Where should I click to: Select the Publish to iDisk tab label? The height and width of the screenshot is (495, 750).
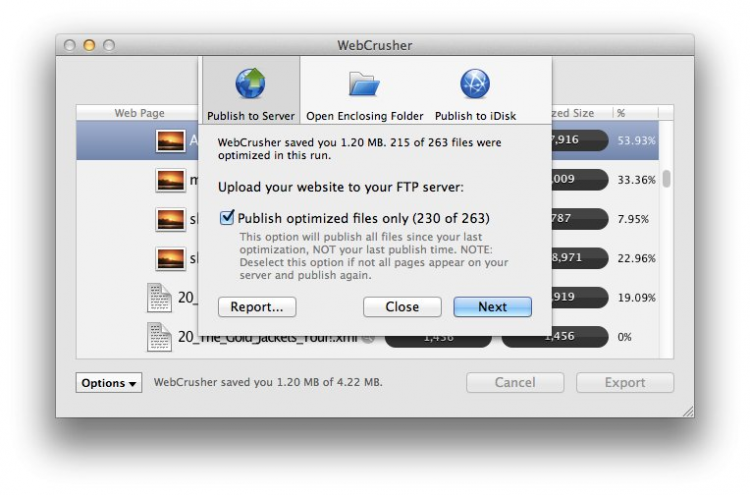pyautogui.click(x=475, y=116)
